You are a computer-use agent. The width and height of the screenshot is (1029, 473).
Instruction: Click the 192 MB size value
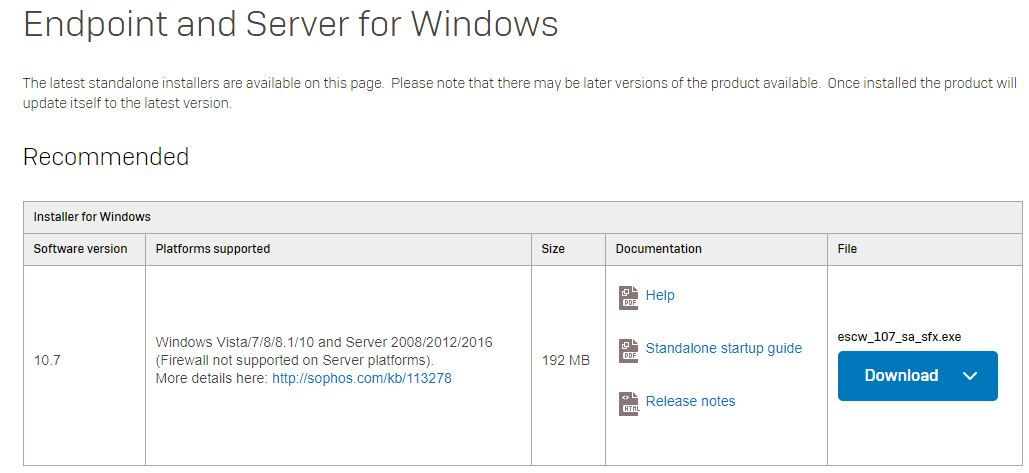point(566,360)
